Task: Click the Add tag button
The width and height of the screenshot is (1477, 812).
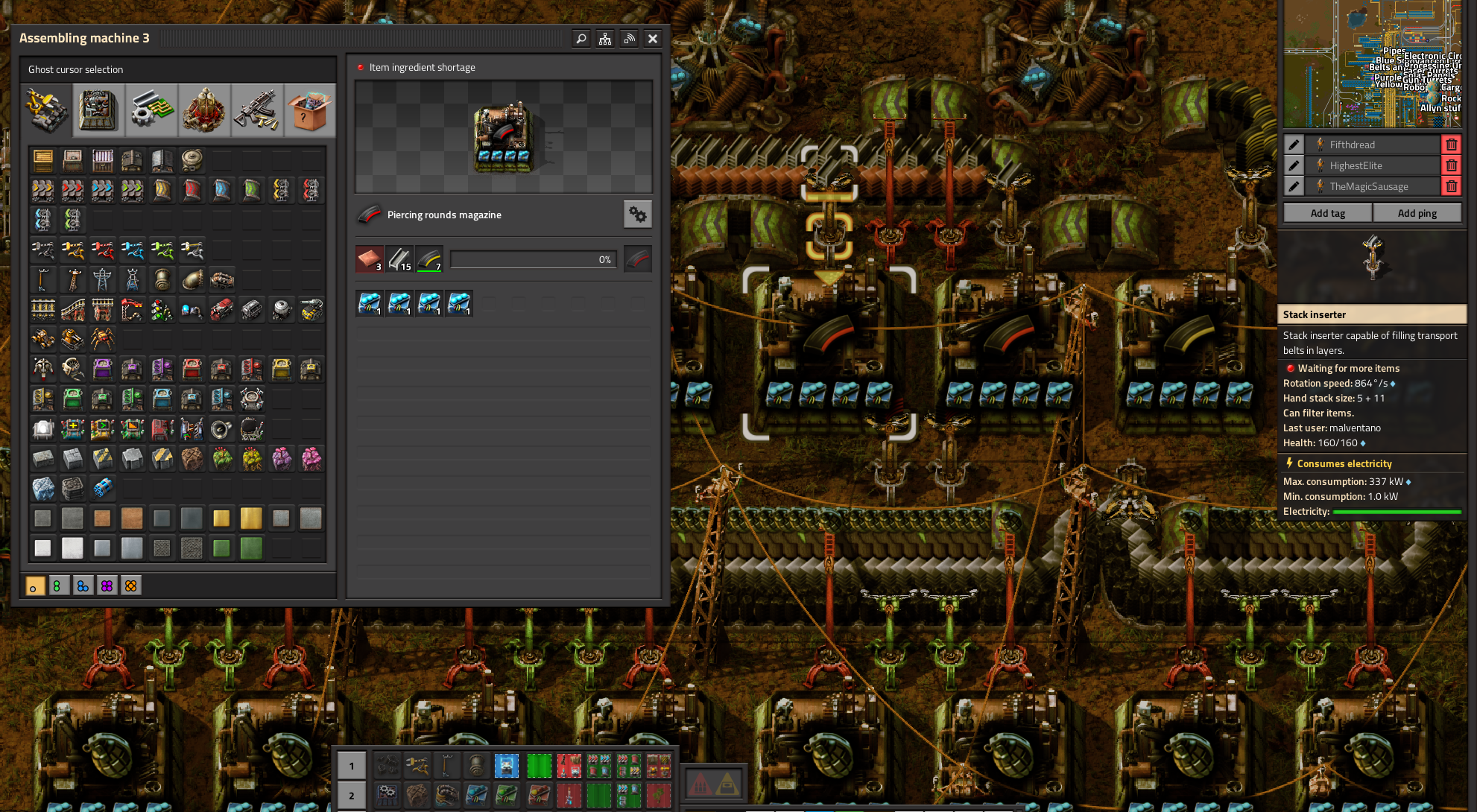Action: tap(1327, 213)
